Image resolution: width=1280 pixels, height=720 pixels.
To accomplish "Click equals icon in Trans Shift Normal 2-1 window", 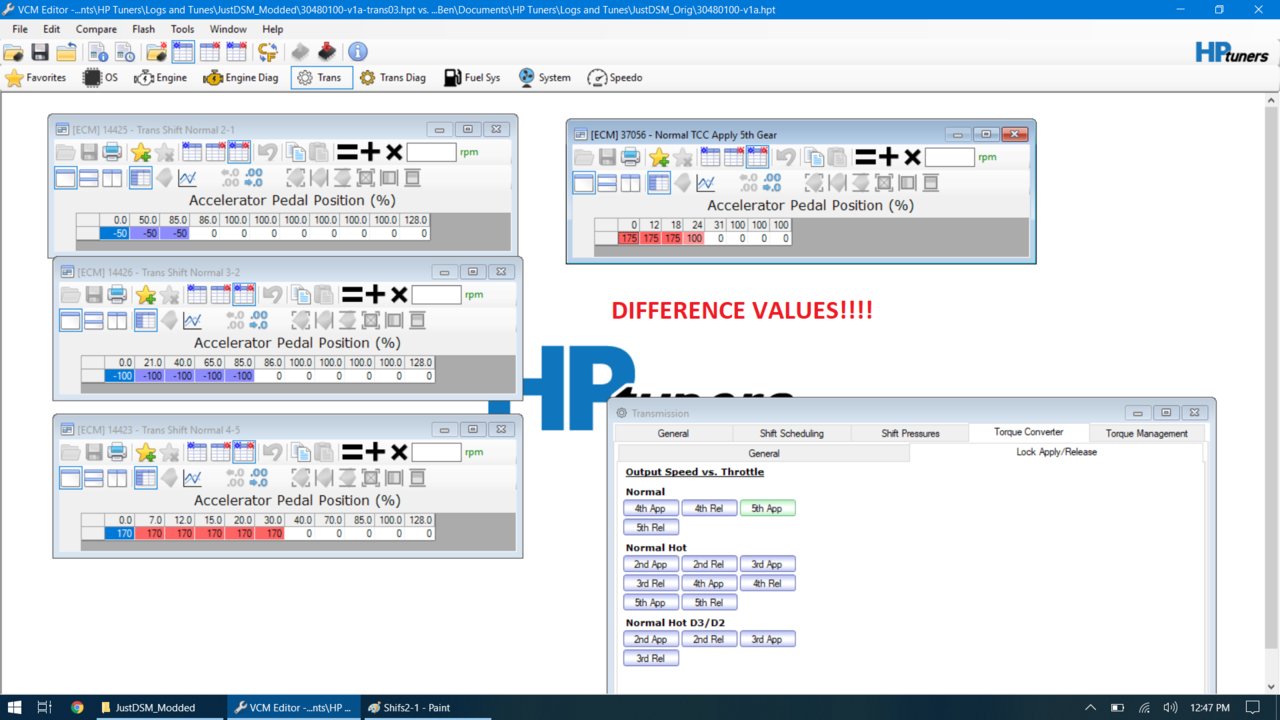I will tap(347, 152).
